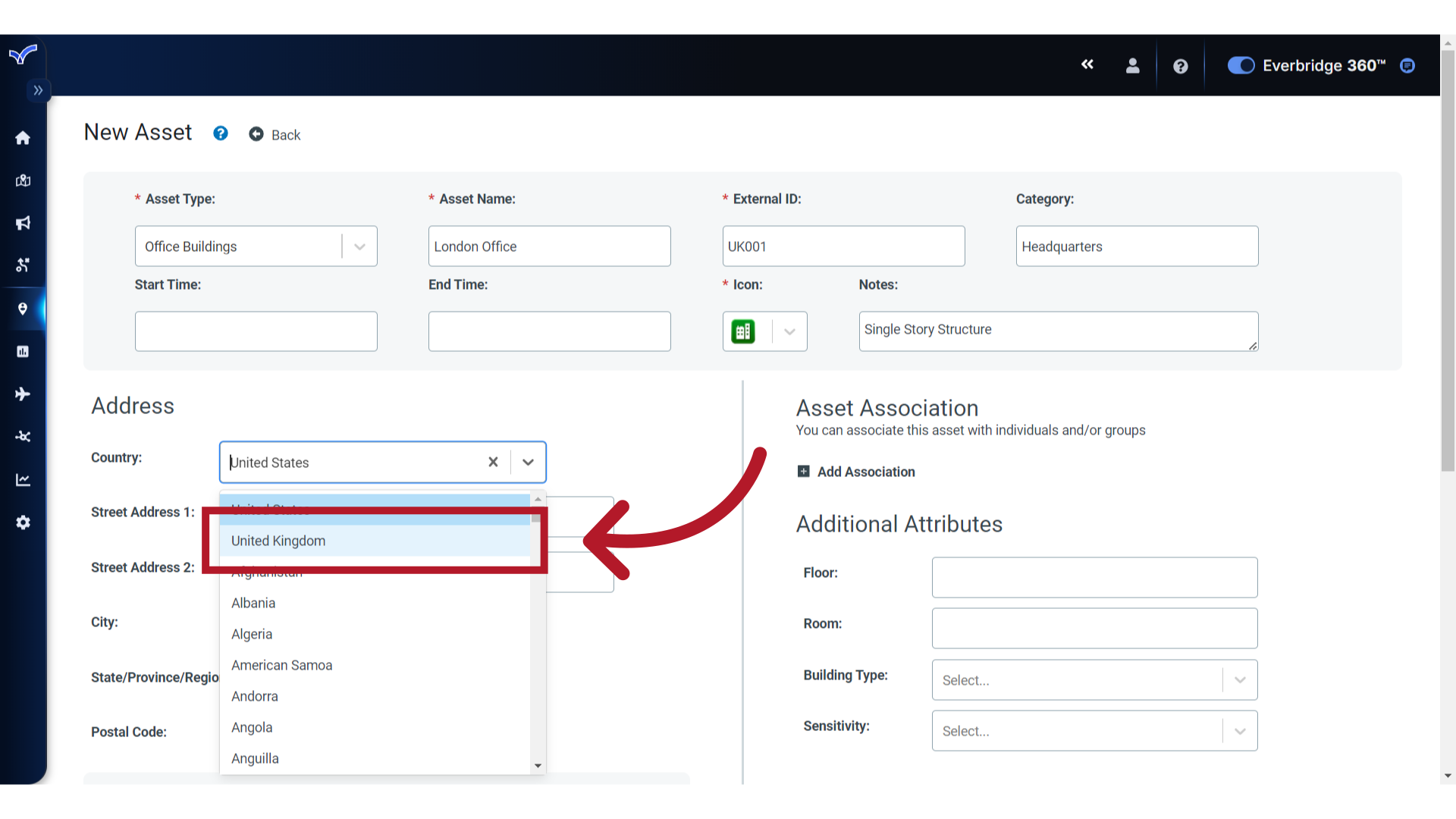
Task: Click the End Time field
Action: 550,331
